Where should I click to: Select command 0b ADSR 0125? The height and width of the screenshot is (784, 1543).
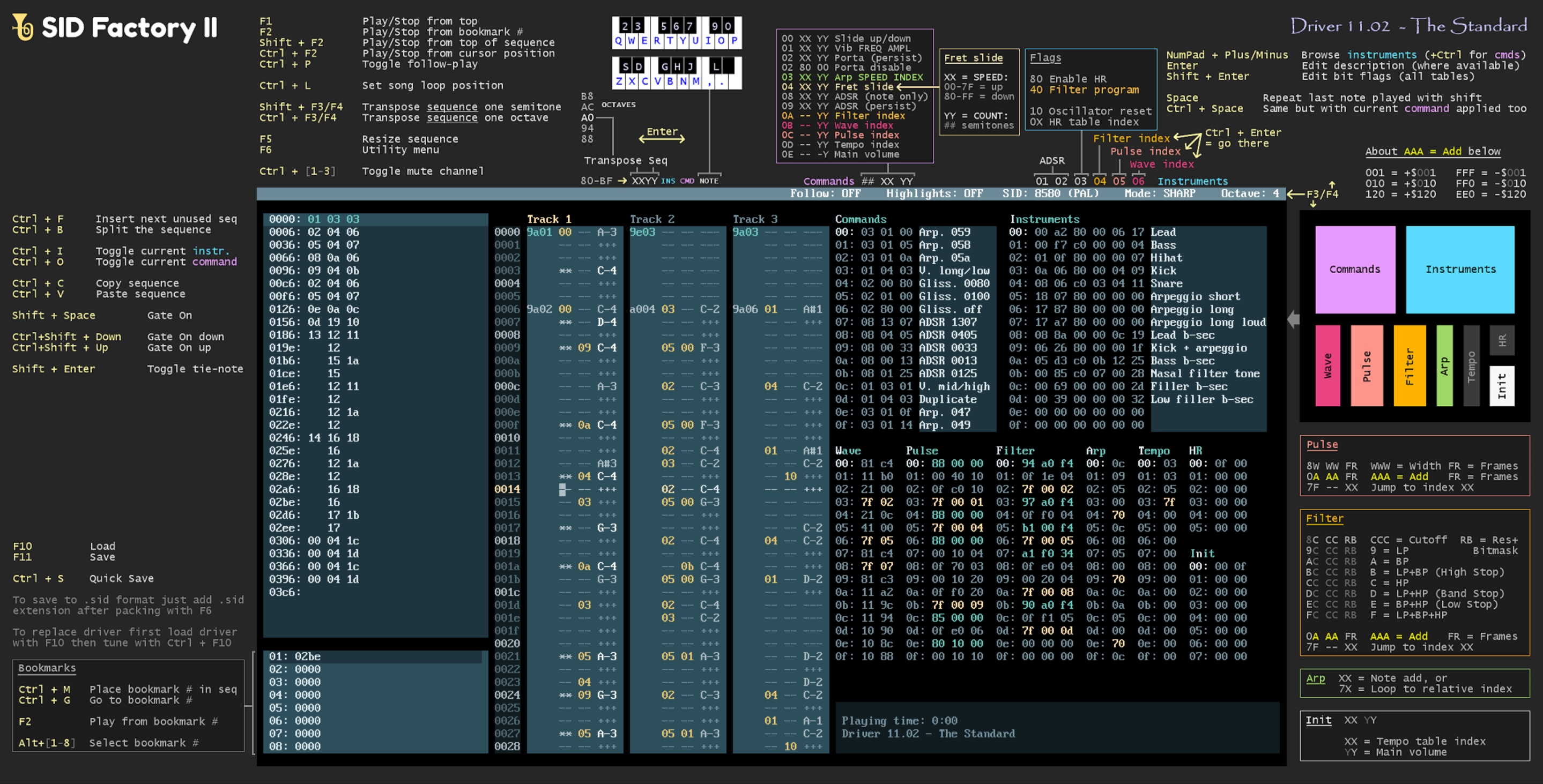click(915, 374)
